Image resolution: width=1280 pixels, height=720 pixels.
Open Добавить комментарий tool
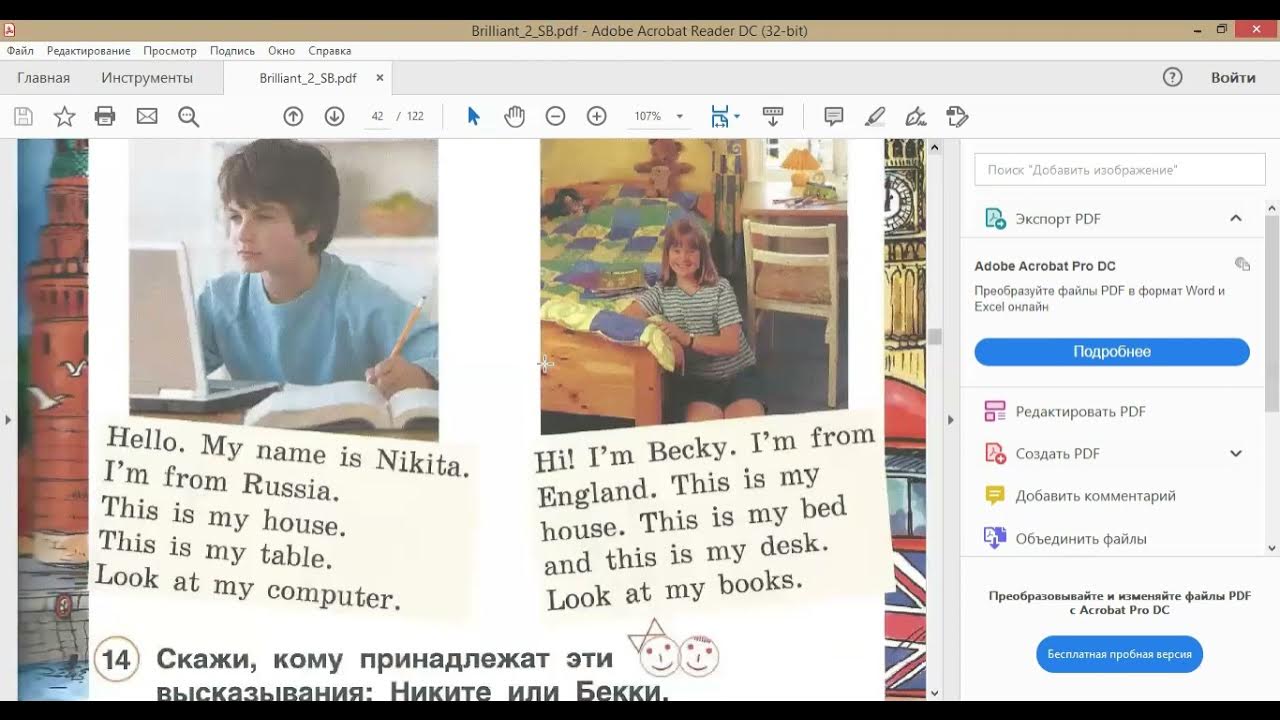point(1095,495)
